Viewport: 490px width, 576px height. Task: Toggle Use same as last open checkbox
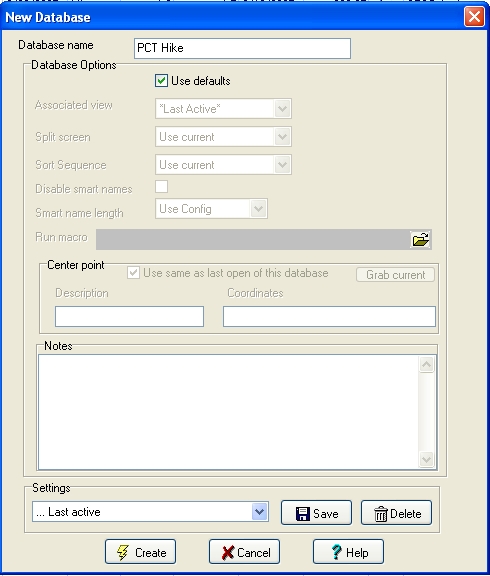click(x=133, y=273)
